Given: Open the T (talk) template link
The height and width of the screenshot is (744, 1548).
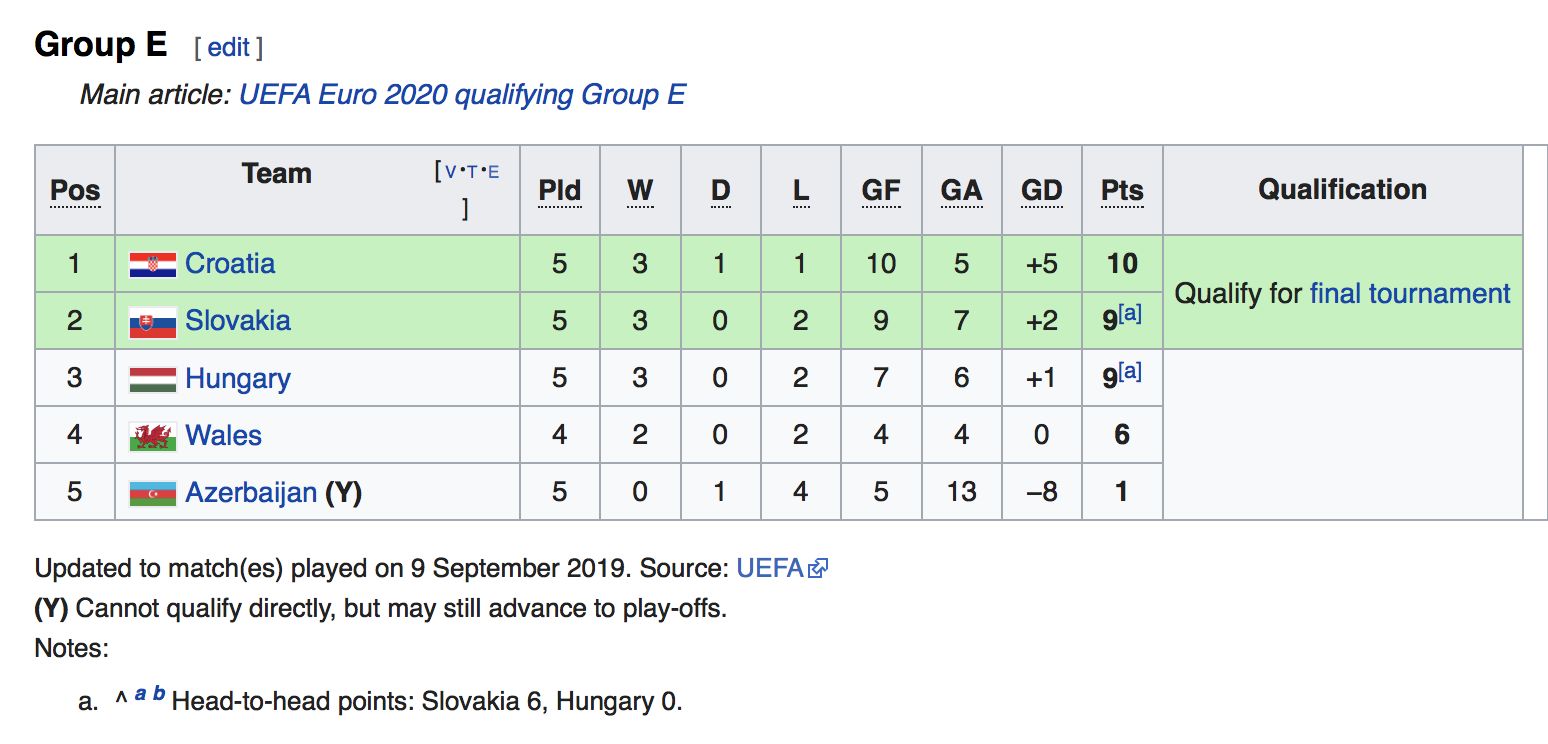Looking at the screenshot, I should [471, 172].
